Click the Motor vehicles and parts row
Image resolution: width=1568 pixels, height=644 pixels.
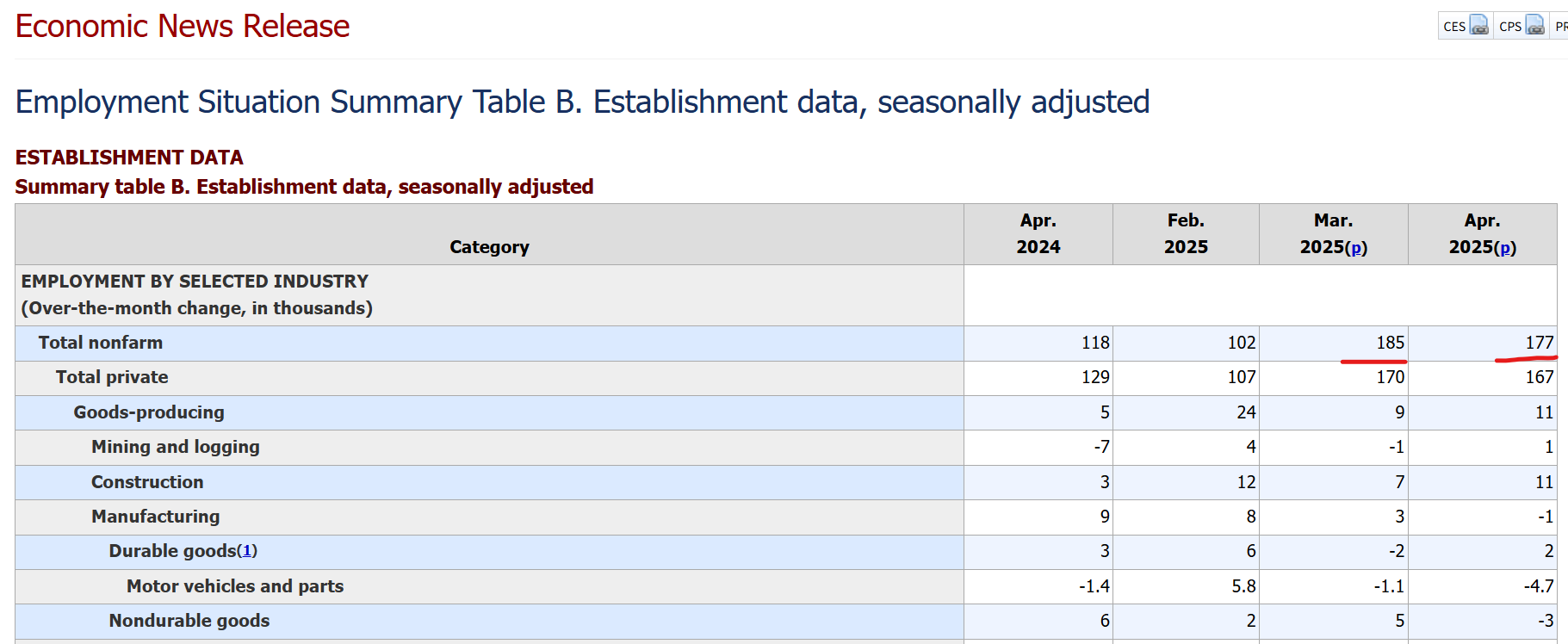tap(786, 586)
